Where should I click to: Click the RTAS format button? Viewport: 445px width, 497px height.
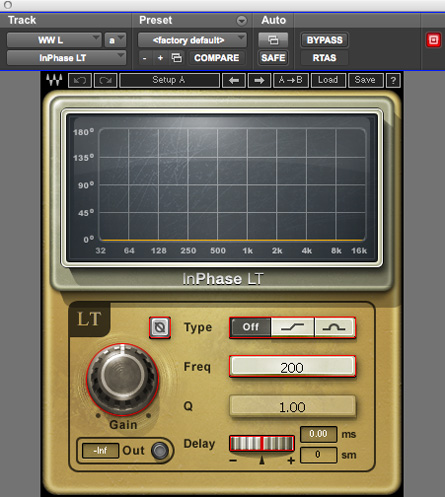tap(324, 58)
